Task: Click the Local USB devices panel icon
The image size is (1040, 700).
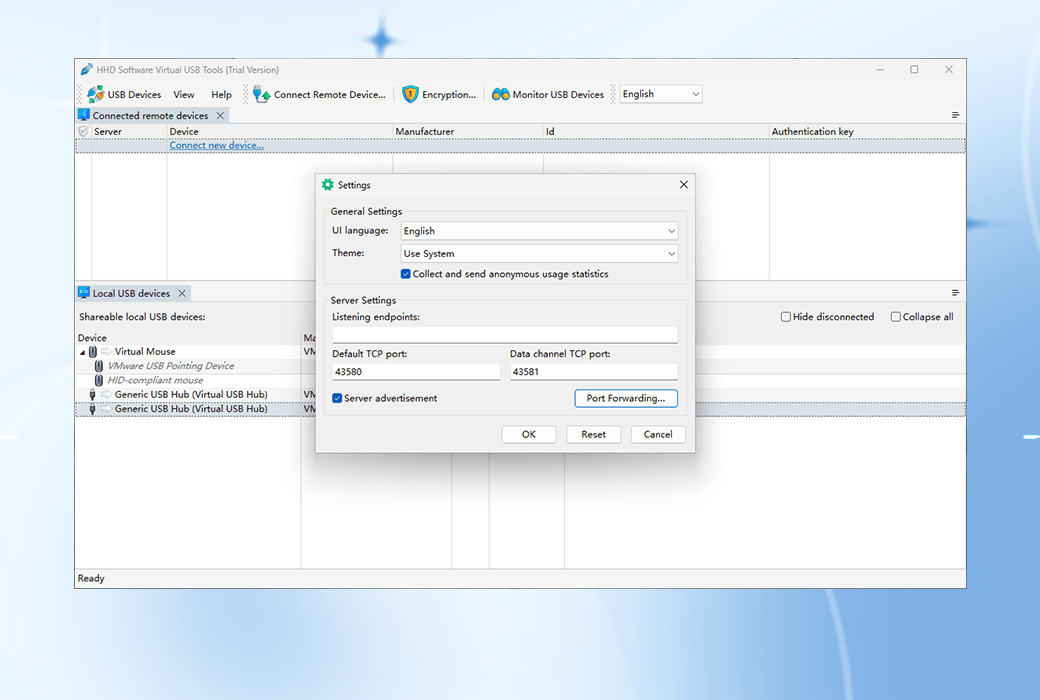Action: (x=85, y=293)
